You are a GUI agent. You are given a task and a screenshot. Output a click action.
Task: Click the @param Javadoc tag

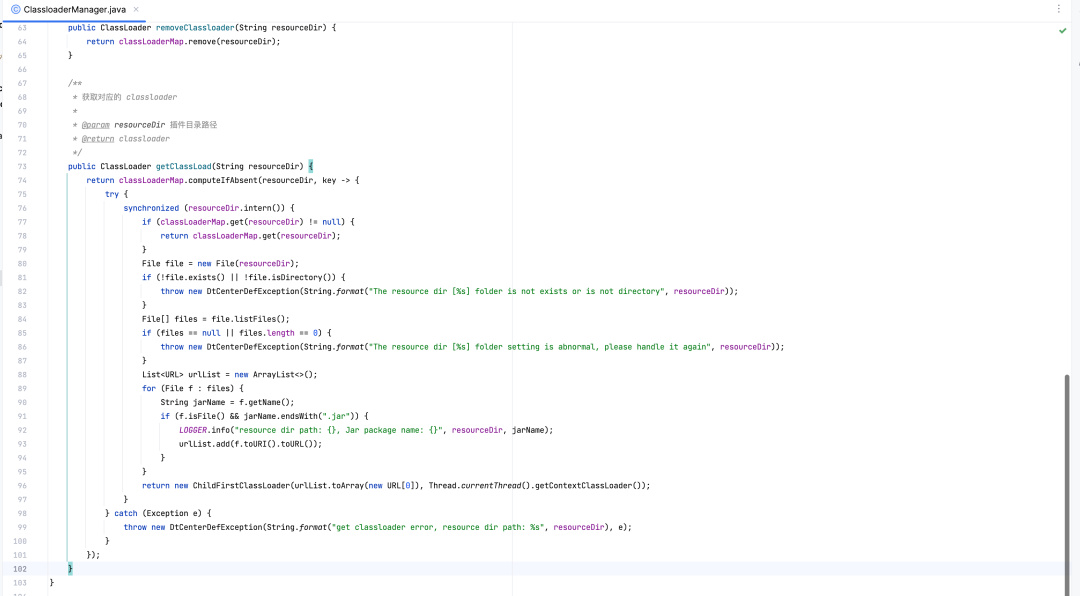[x=95, y=125]
